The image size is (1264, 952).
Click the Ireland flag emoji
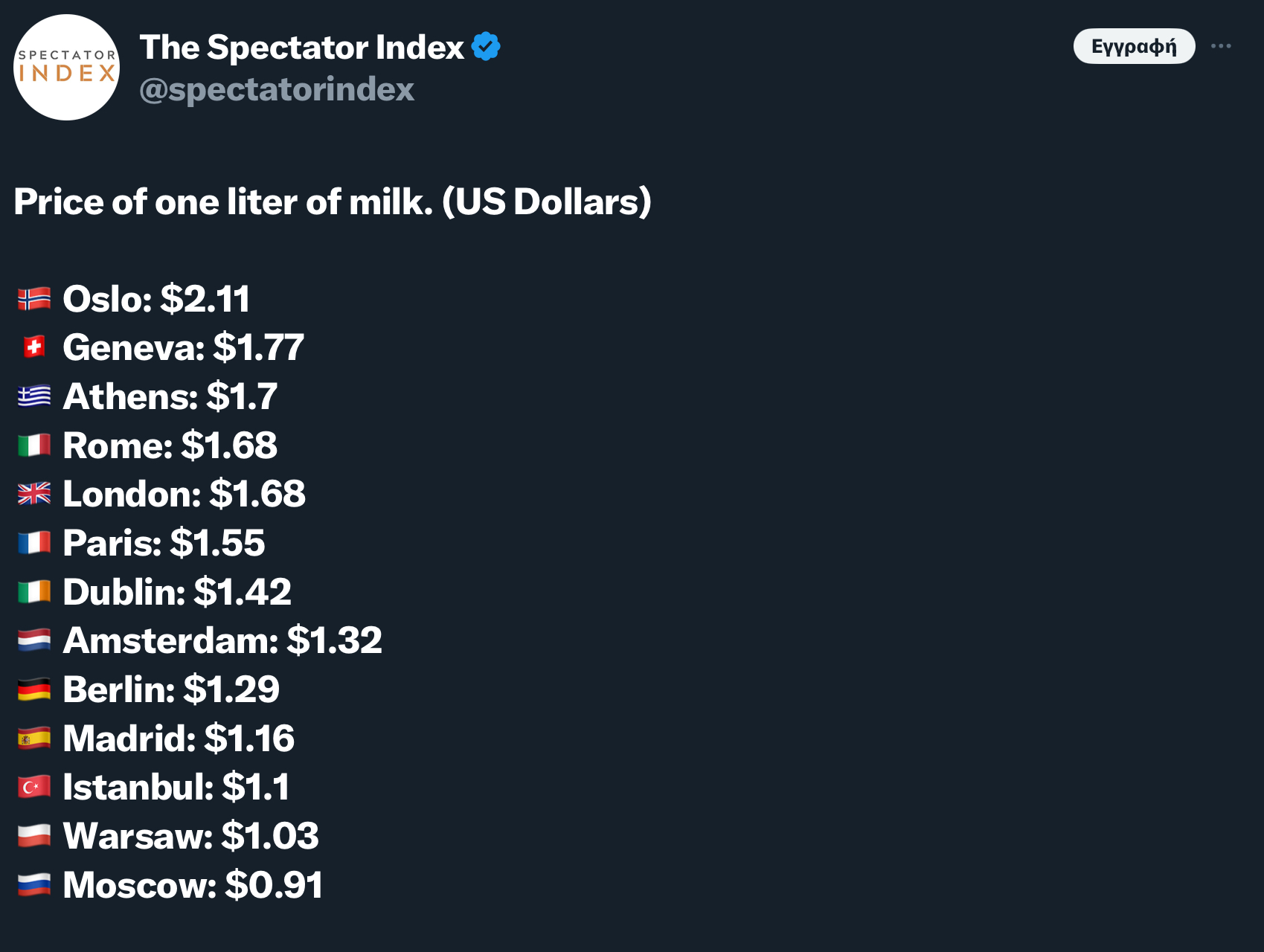tap(34, 592)
